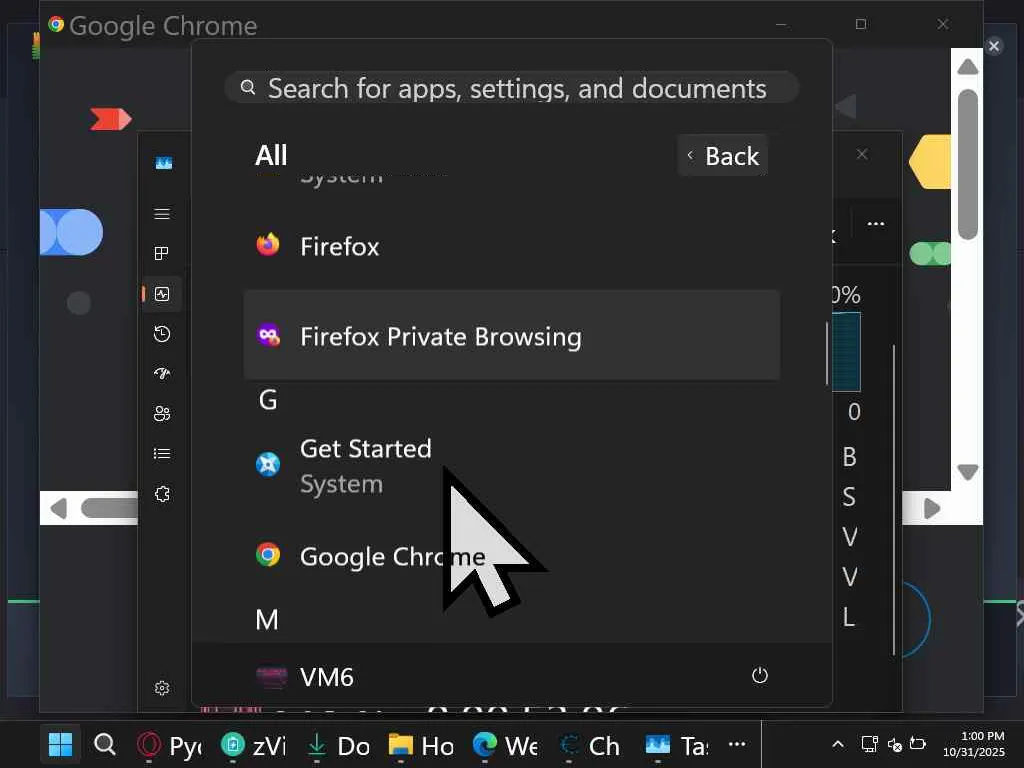Click the Start menu search field
Viewport: 1024px width, 768px height.
pos(511,88)
